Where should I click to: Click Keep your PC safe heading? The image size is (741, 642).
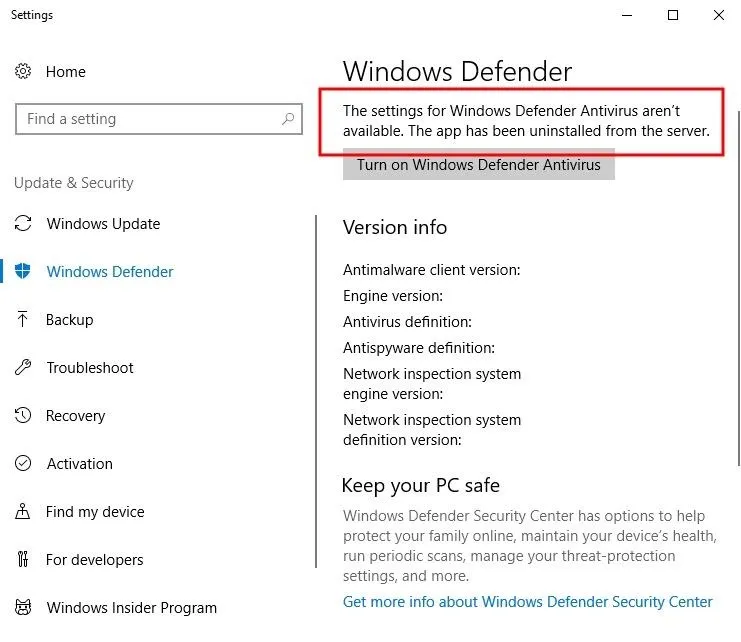421,485
